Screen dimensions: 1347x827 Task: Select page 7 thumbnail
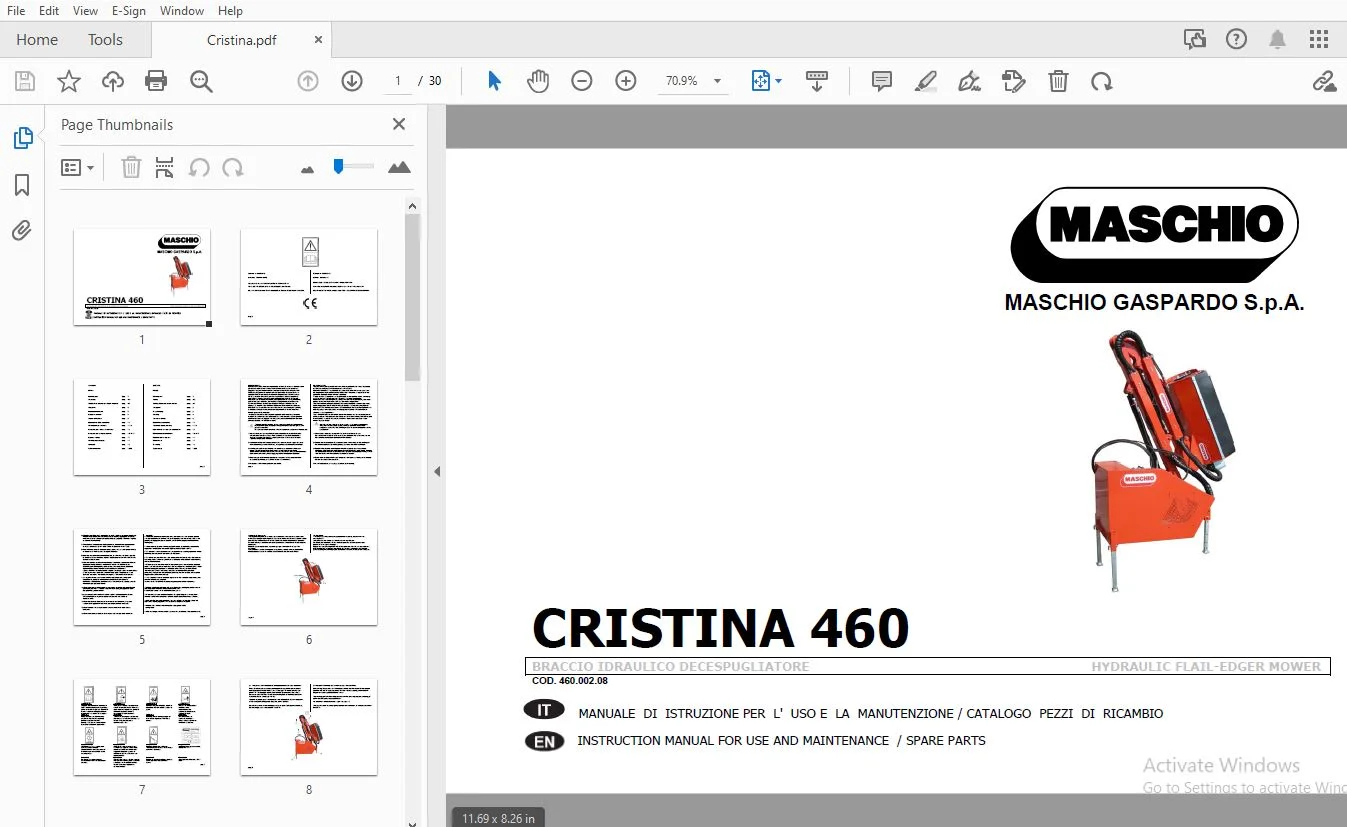coord(142,727)
